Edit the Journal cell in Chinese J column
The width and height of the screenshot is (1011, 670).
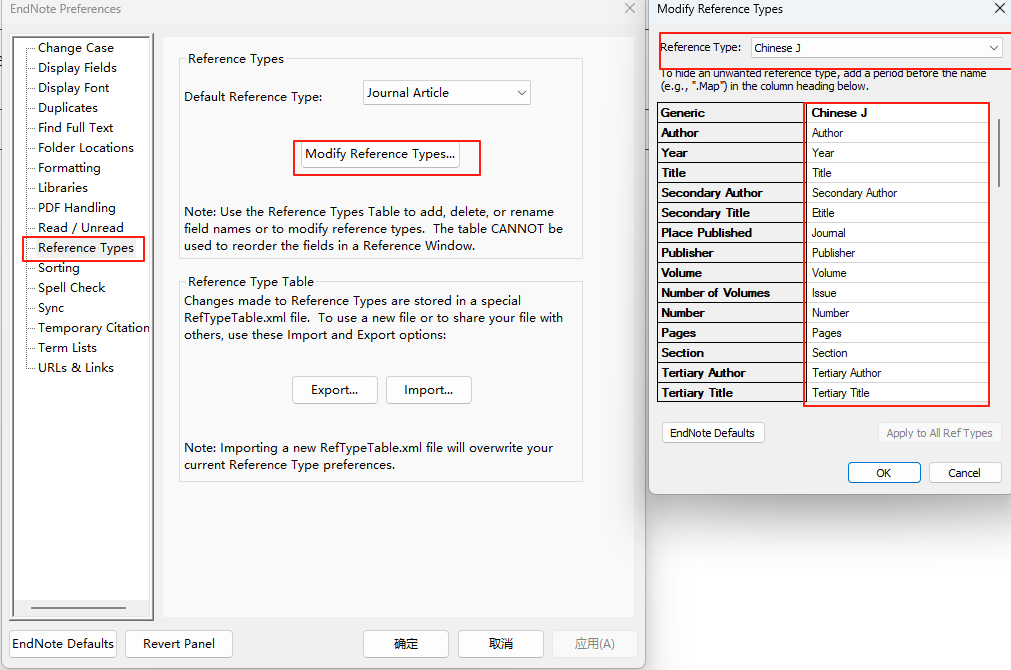pyautogui.click(x=898, y=233)
